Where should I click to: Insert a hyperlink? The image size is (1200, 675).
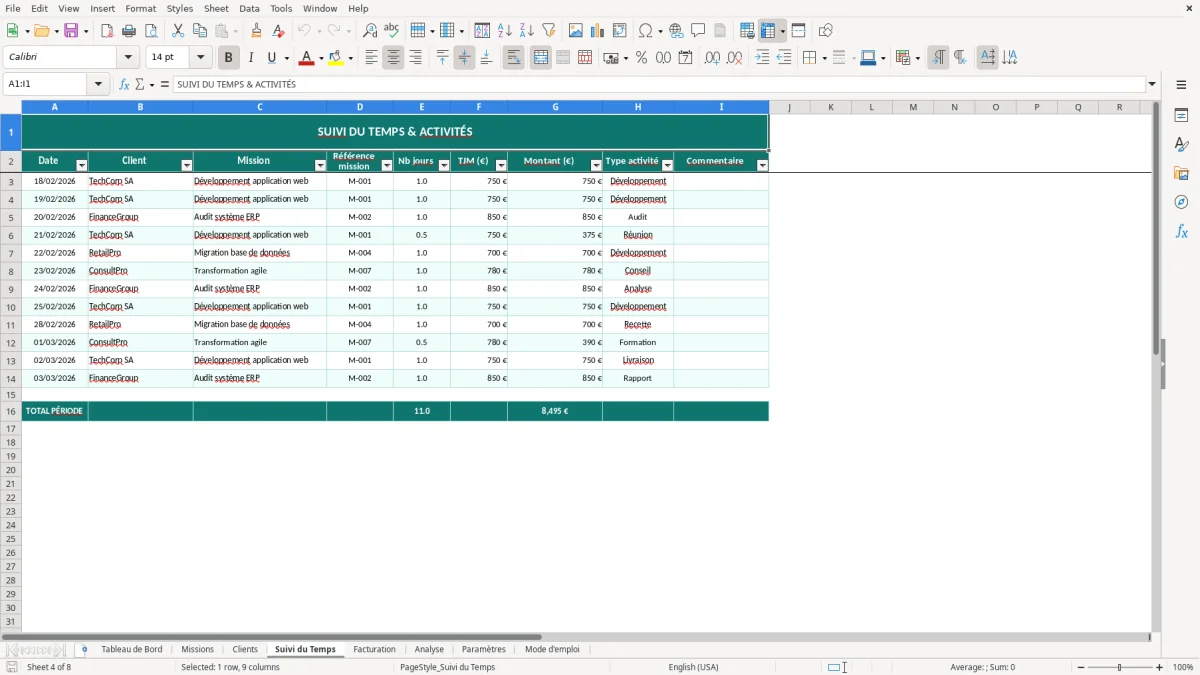point(676,31)
